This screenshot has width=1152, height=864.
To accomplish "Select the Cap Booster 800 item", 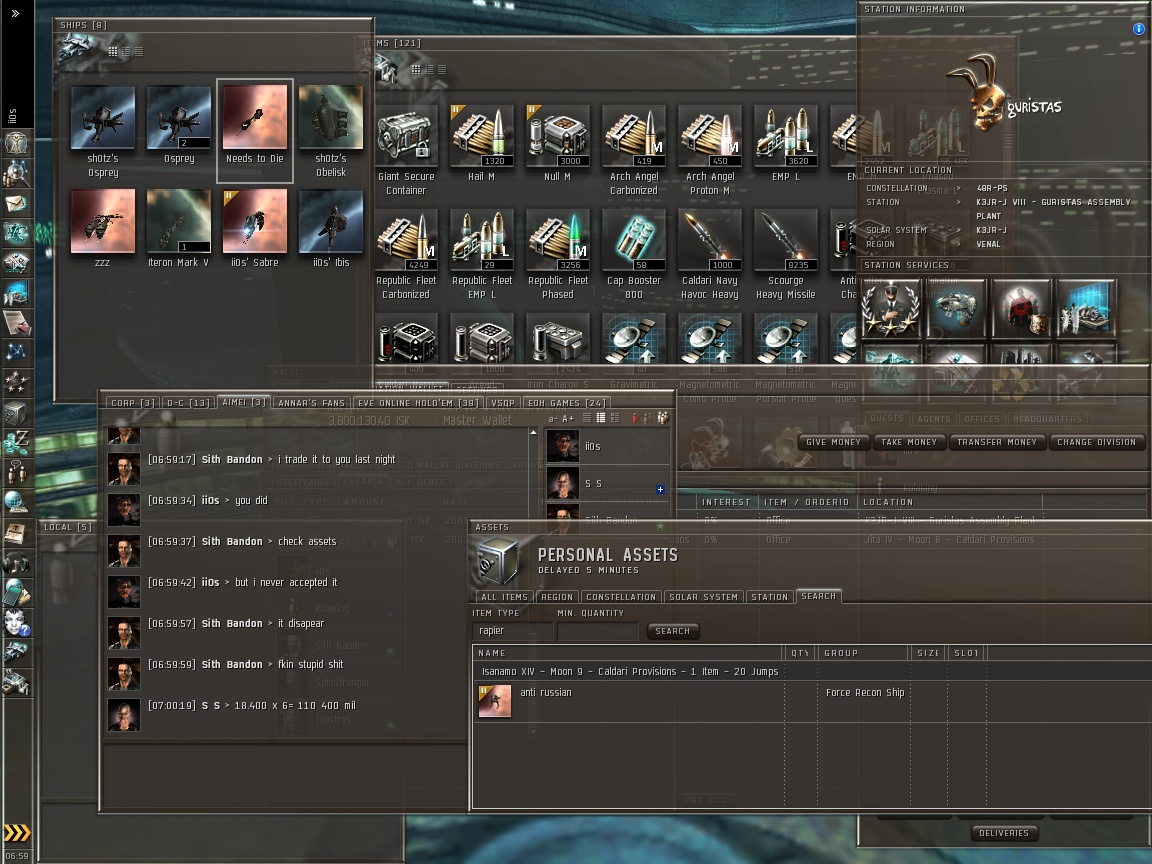I will tap(634, 256).
